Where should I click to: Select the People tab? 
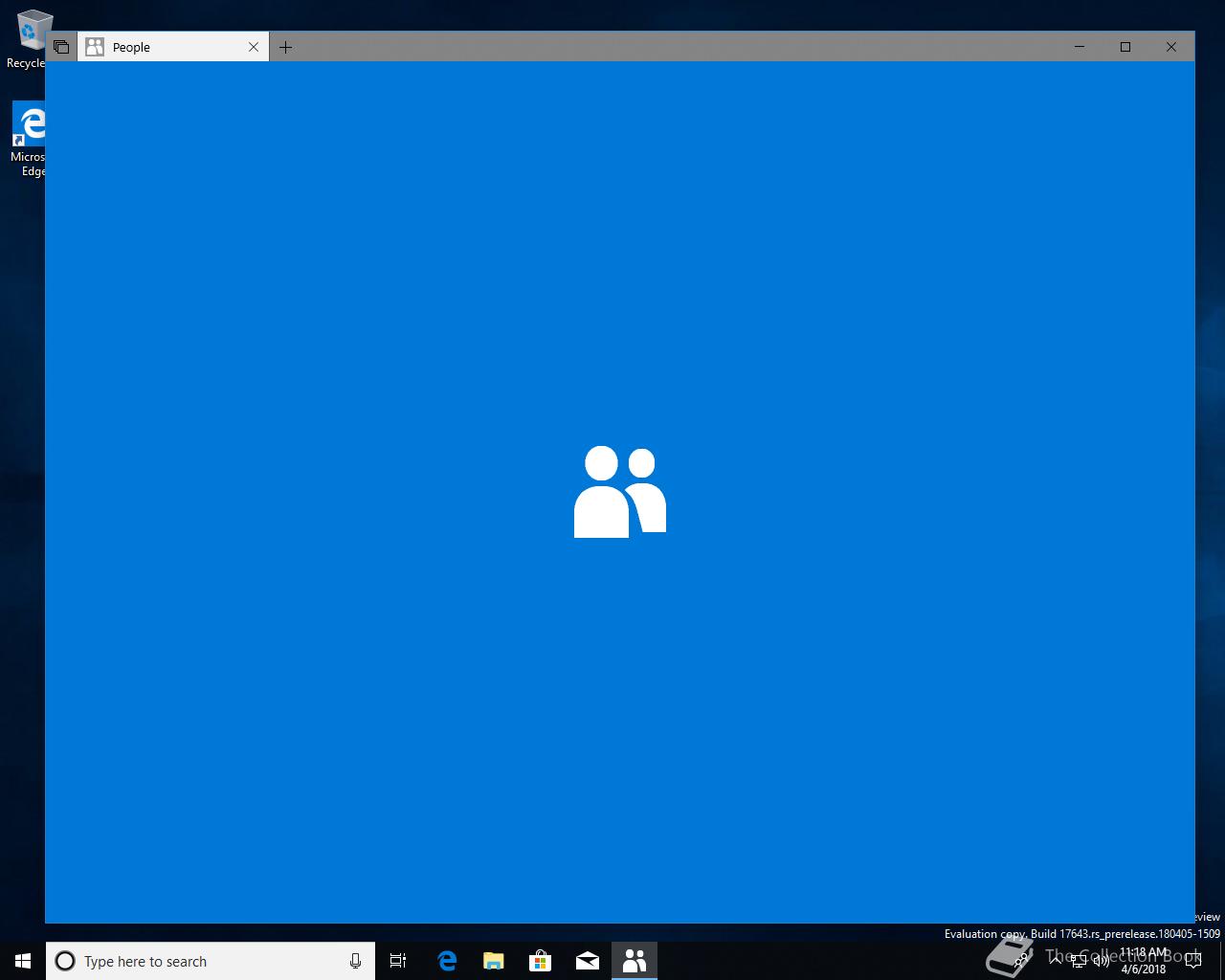click(x=173, y=47)
